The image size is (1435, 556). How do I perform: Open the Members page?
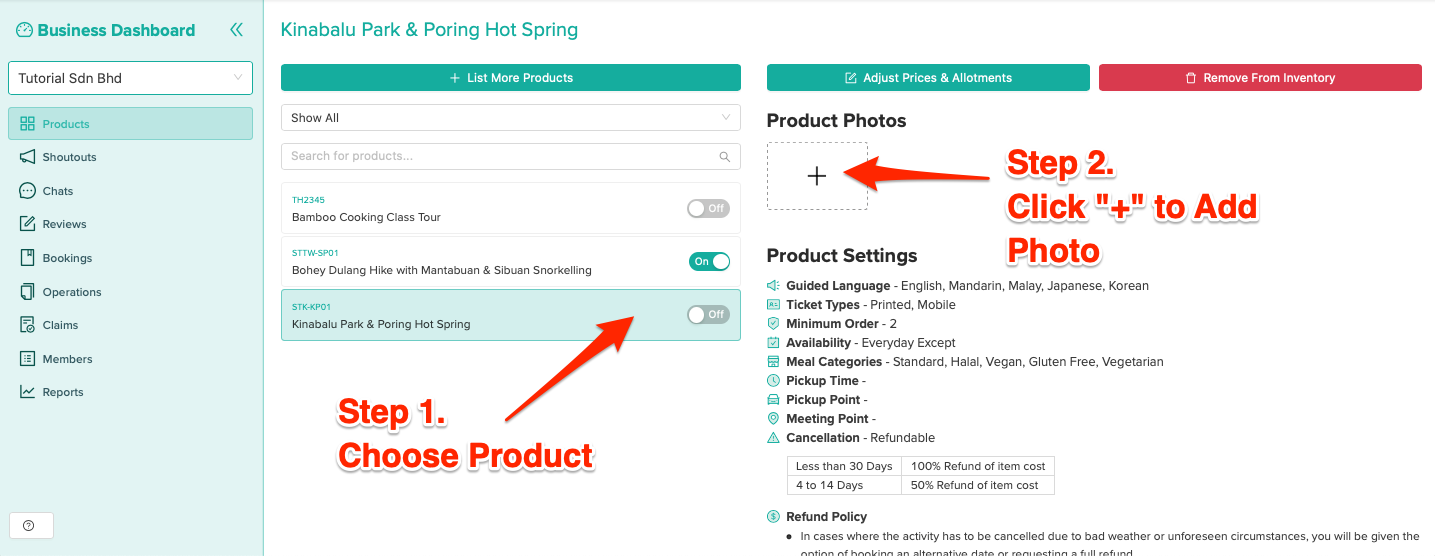click(67, 359)
